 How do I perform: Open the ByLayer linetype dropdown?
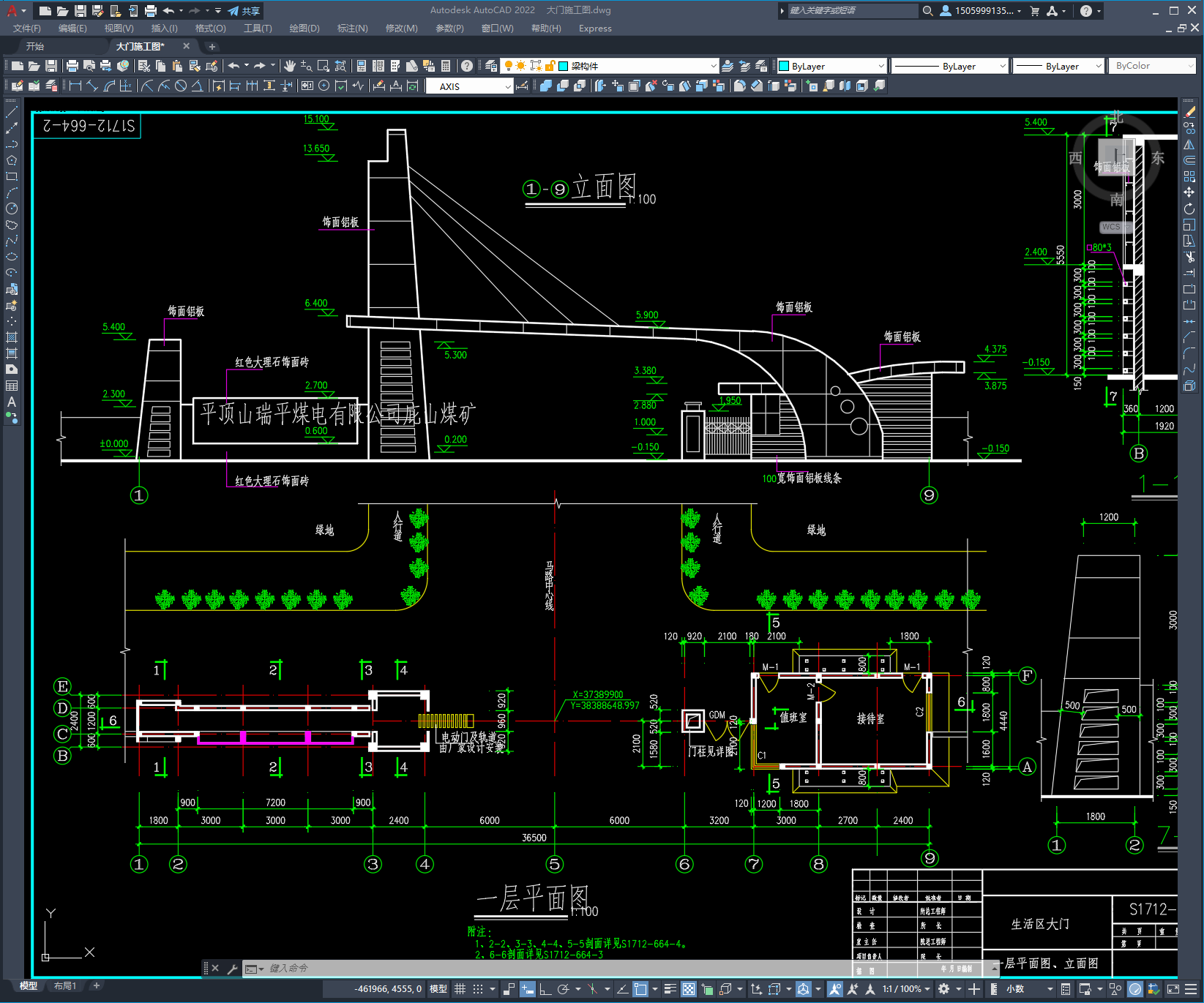[x=1003, y=66]
